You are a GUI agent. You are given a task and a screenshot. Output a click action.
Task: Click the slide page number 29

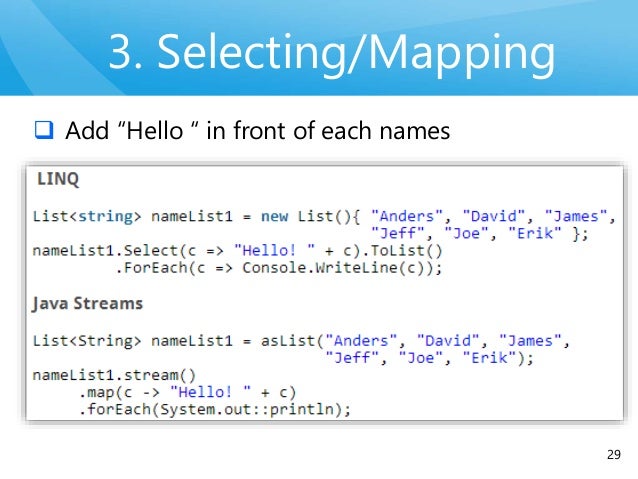tap(614, 455)
